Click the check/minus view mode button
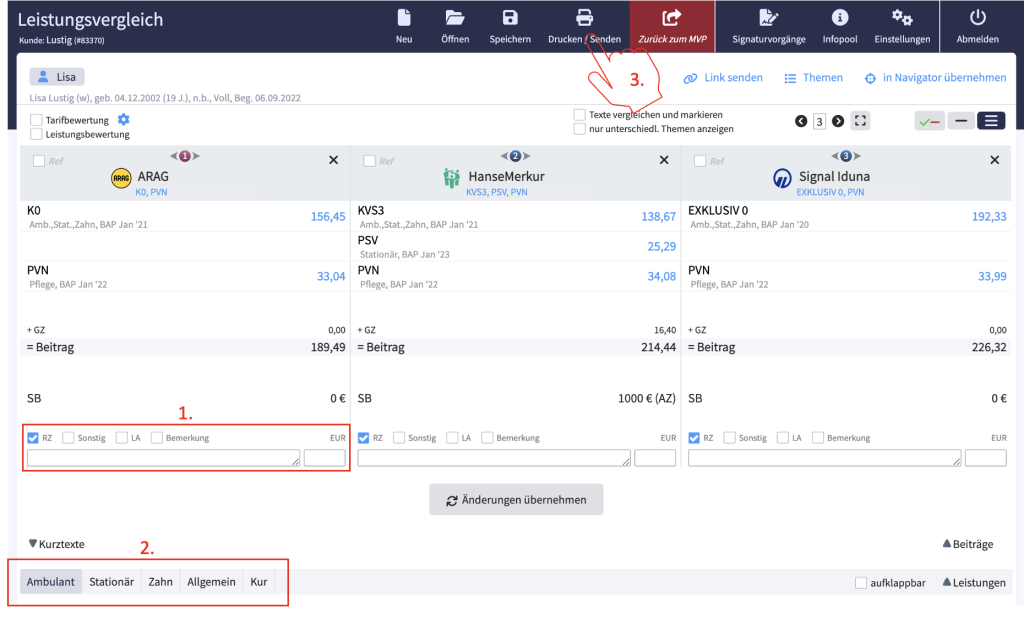The image size is (1024, 624). coord(929,121)
